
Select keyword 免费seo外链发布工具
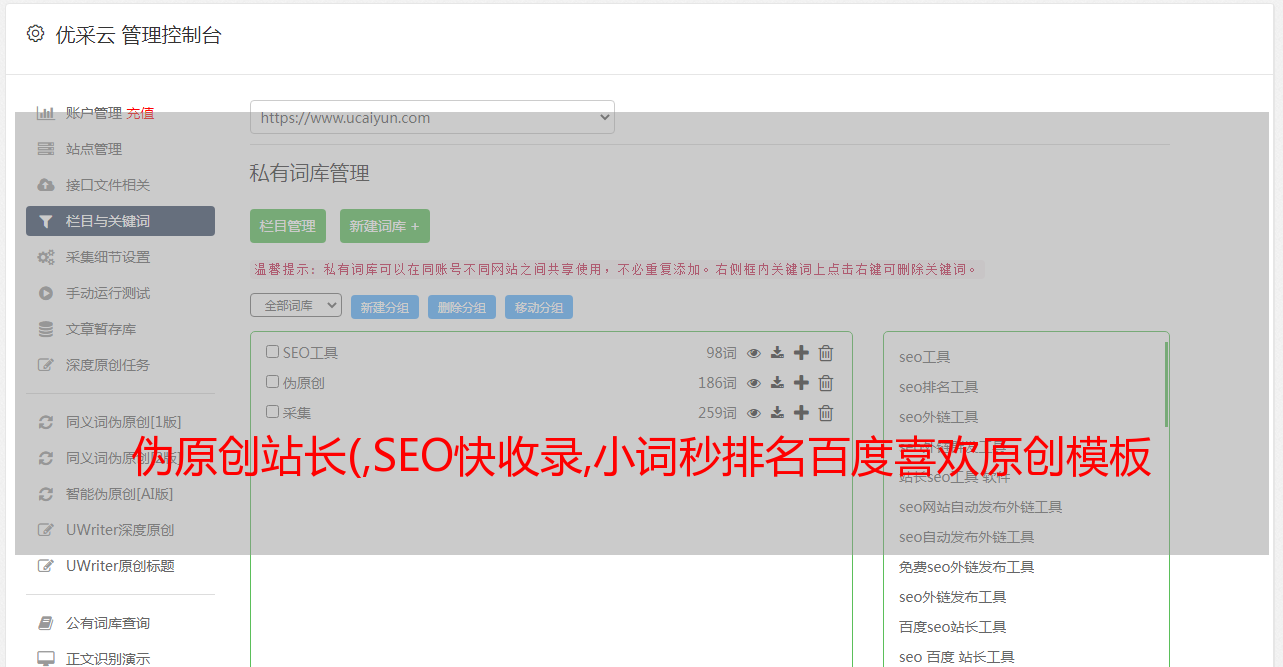point(966,567)
